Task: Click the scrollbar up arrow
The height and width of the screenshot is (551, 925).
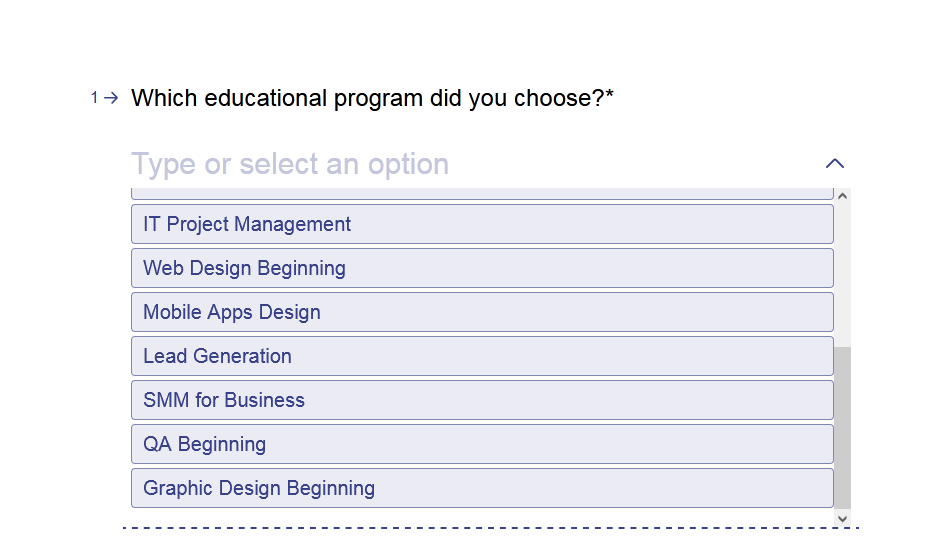Action: (x=842, y=196)
